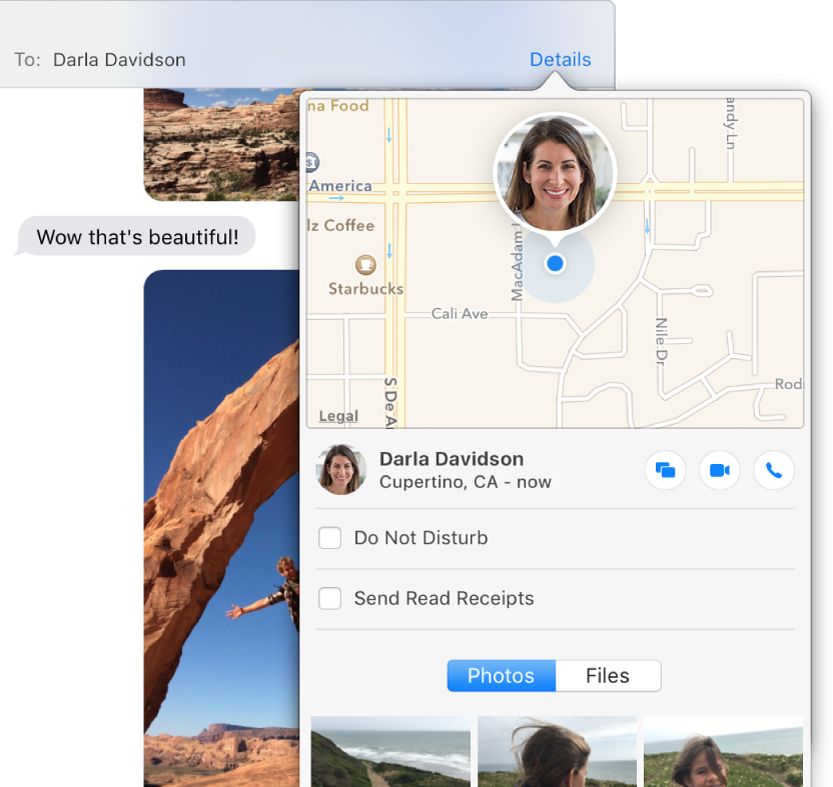Enable Send Read Receipts checkbox
The image size is (833, 787).
tap(330, 599)
